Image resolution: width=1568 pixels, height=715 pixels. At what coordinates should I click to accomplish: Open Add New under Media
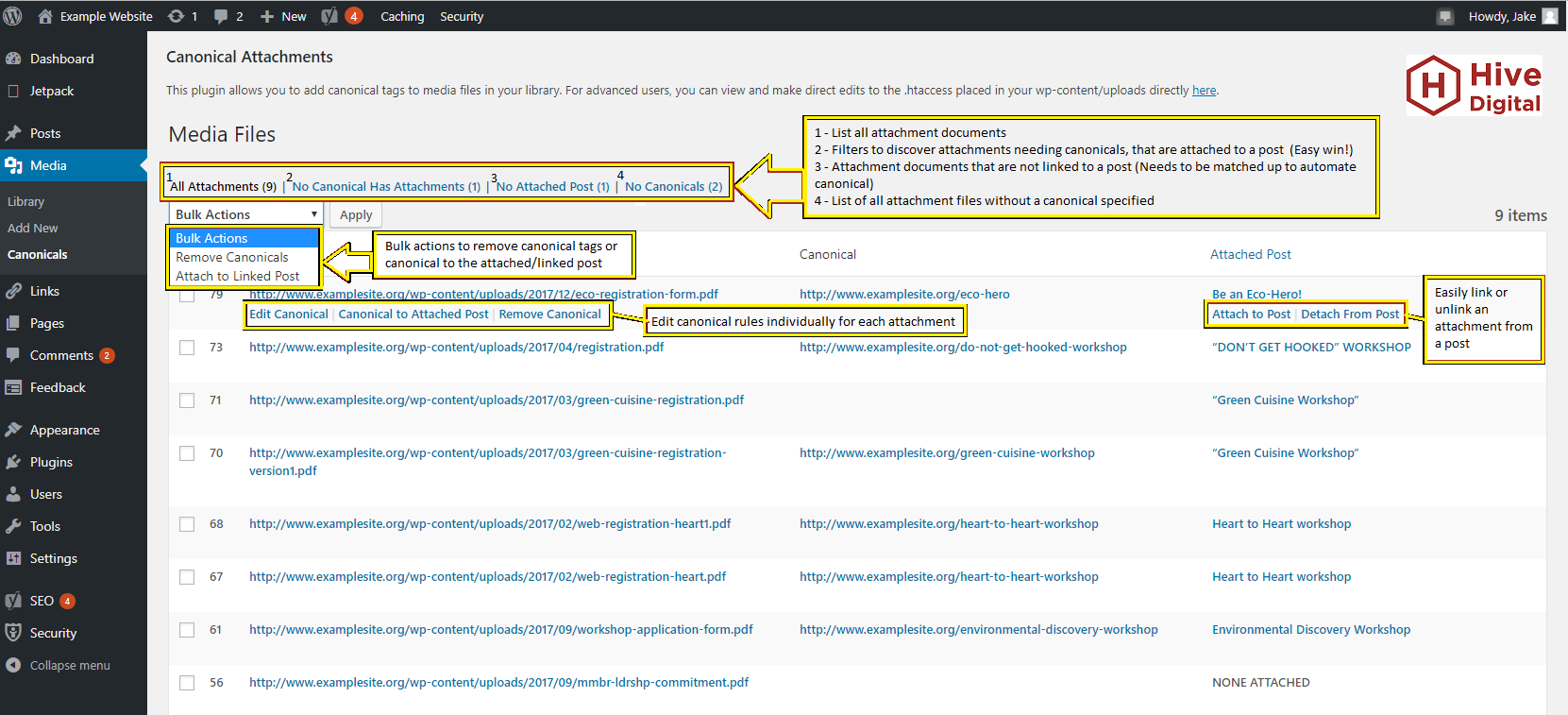[x=33, y=229]
